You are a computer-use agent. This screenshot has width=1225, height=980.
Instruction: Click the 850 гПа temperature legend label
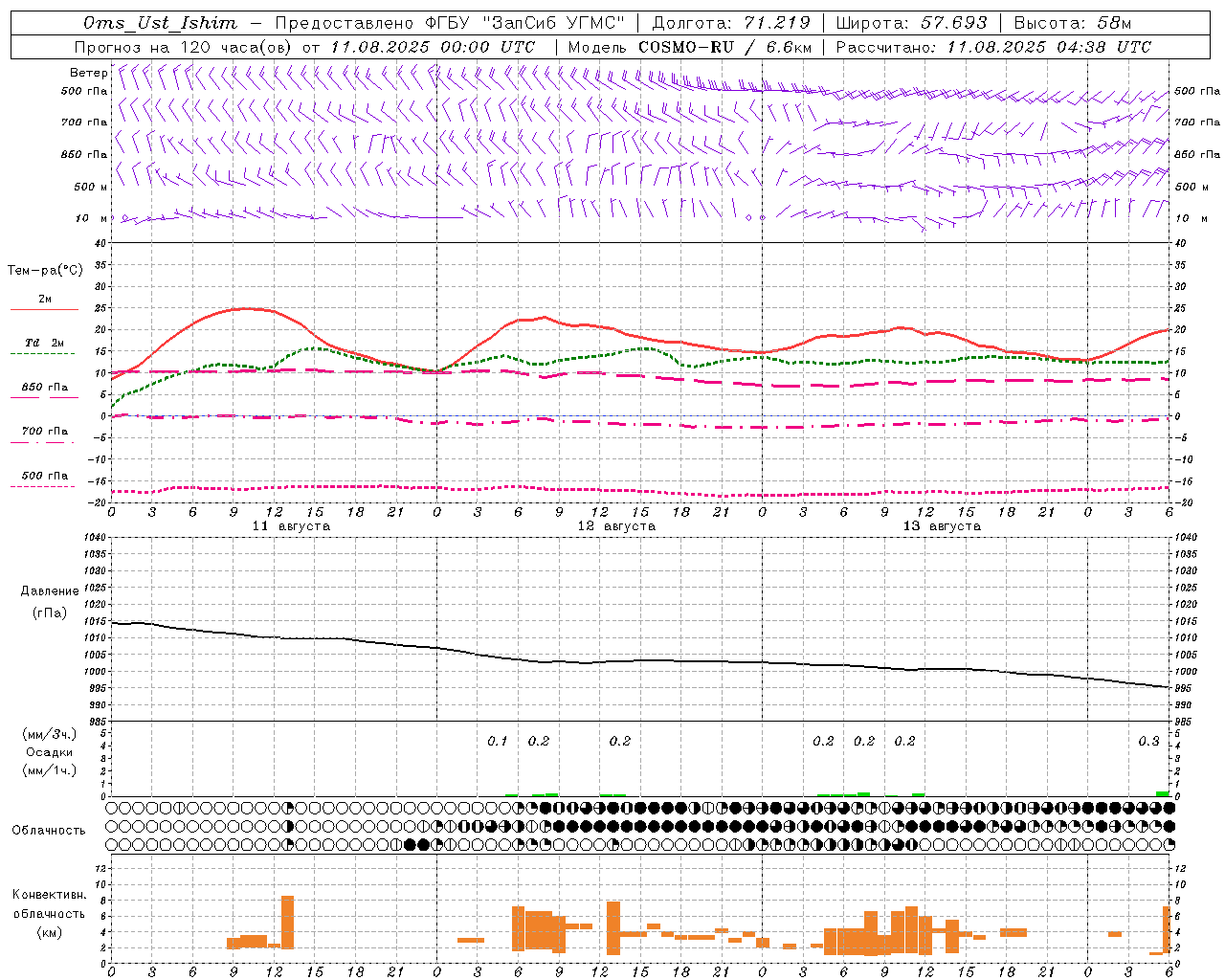44,388
